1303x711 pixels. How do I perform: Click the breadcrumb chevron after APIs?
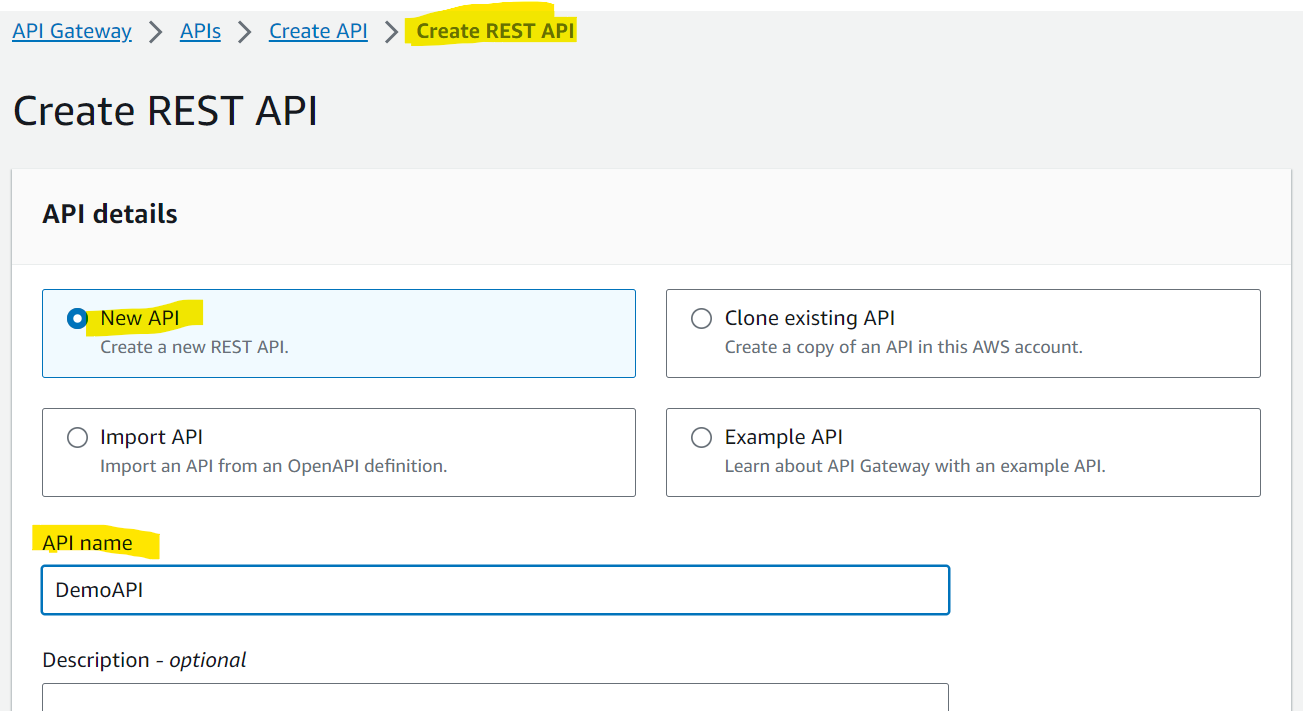(245, 32)
